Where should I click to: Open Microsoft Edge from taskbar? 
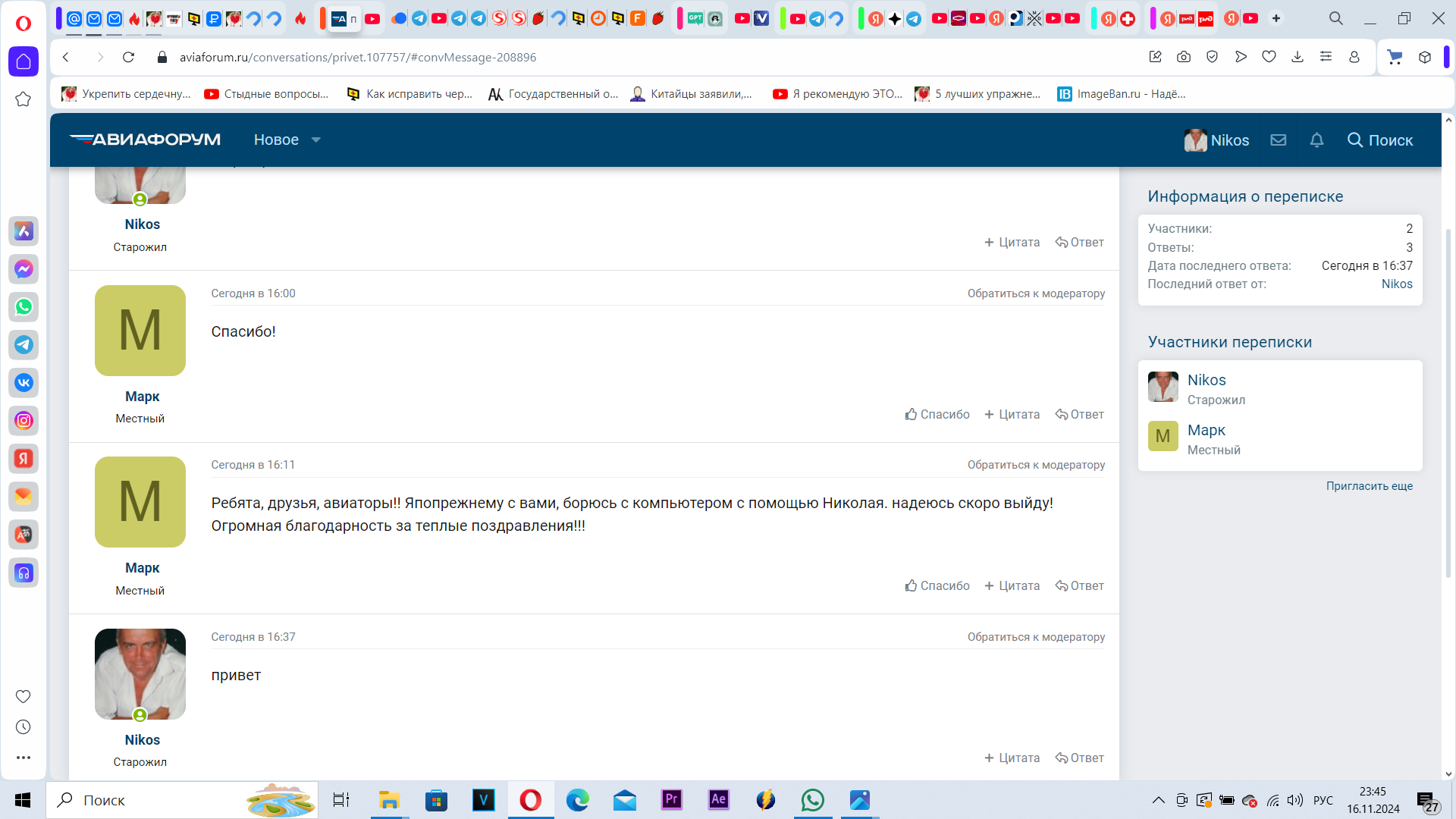coord(577,800)
